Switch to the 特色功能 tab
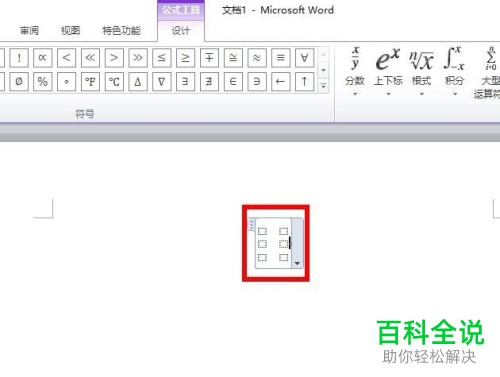 121,31
